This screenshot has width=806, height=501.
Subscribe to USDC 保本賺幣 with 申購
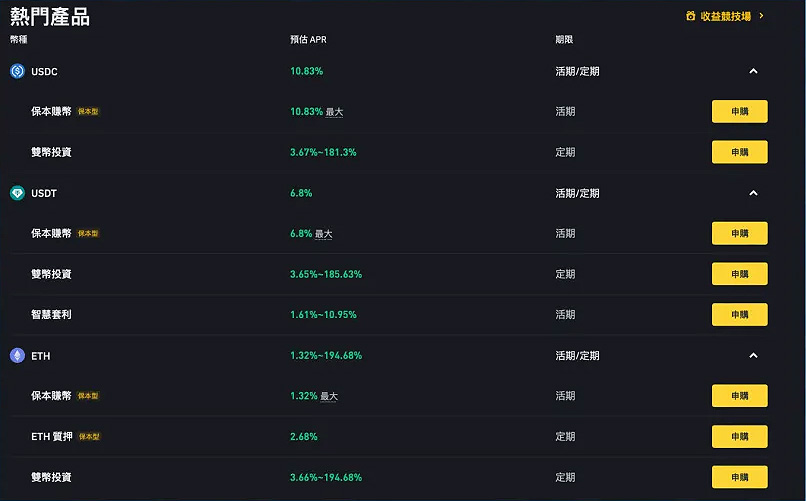pos(739,112)
